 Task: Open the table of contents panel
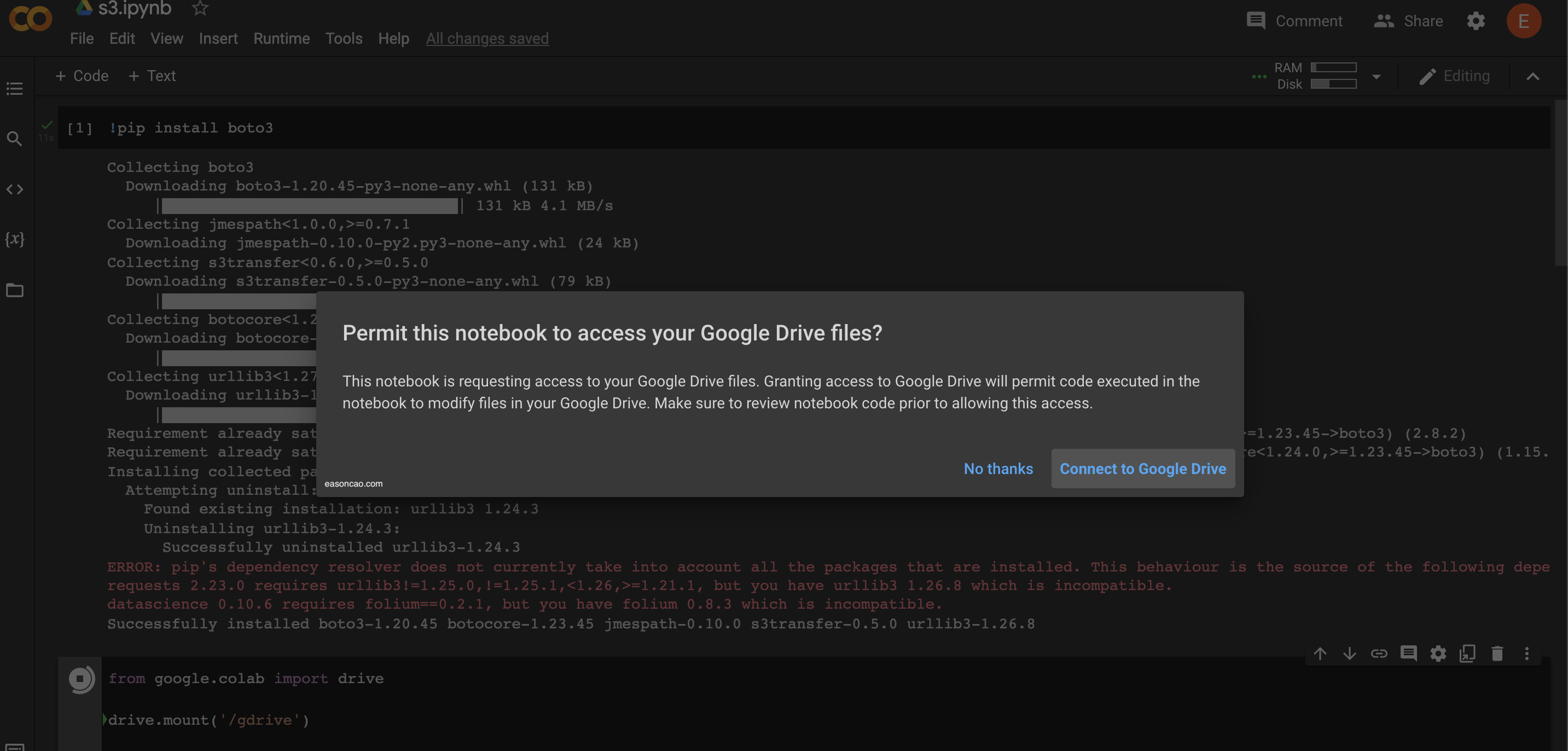click(x=15, y=89)
